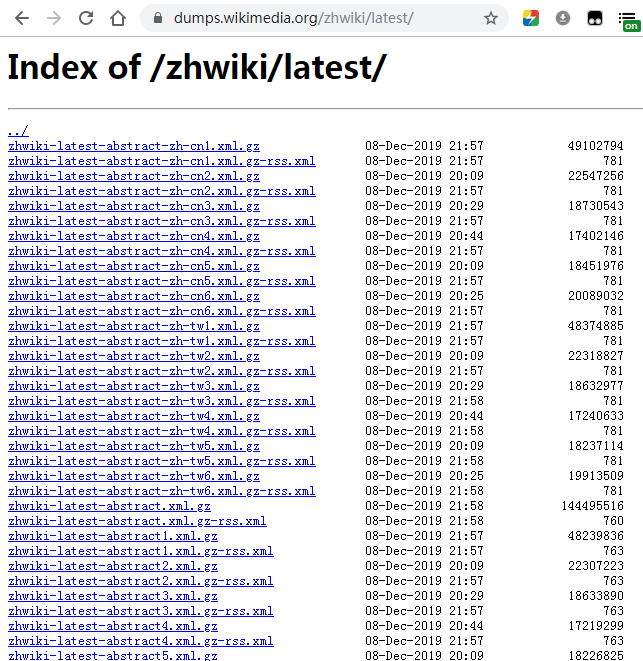Download zhwiki-latest-abstract4.xml.gz
Viewport: 643px width, 661px height.
tap(113, 626)
